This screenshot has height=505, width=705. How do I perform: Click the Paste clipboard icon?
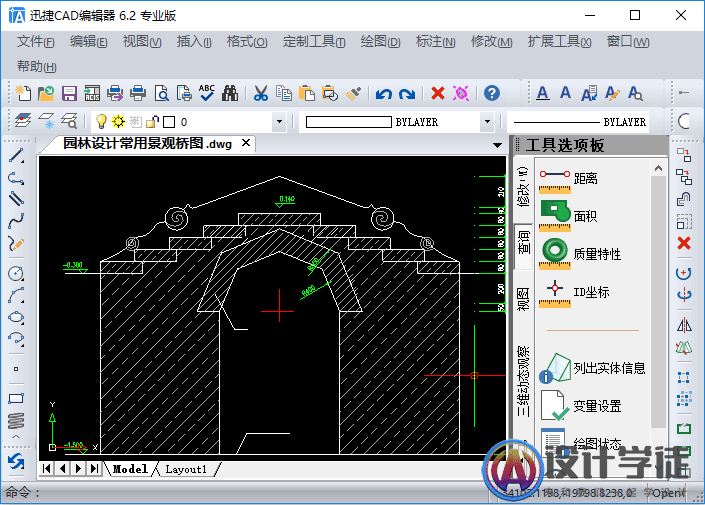tap(307, 93)
